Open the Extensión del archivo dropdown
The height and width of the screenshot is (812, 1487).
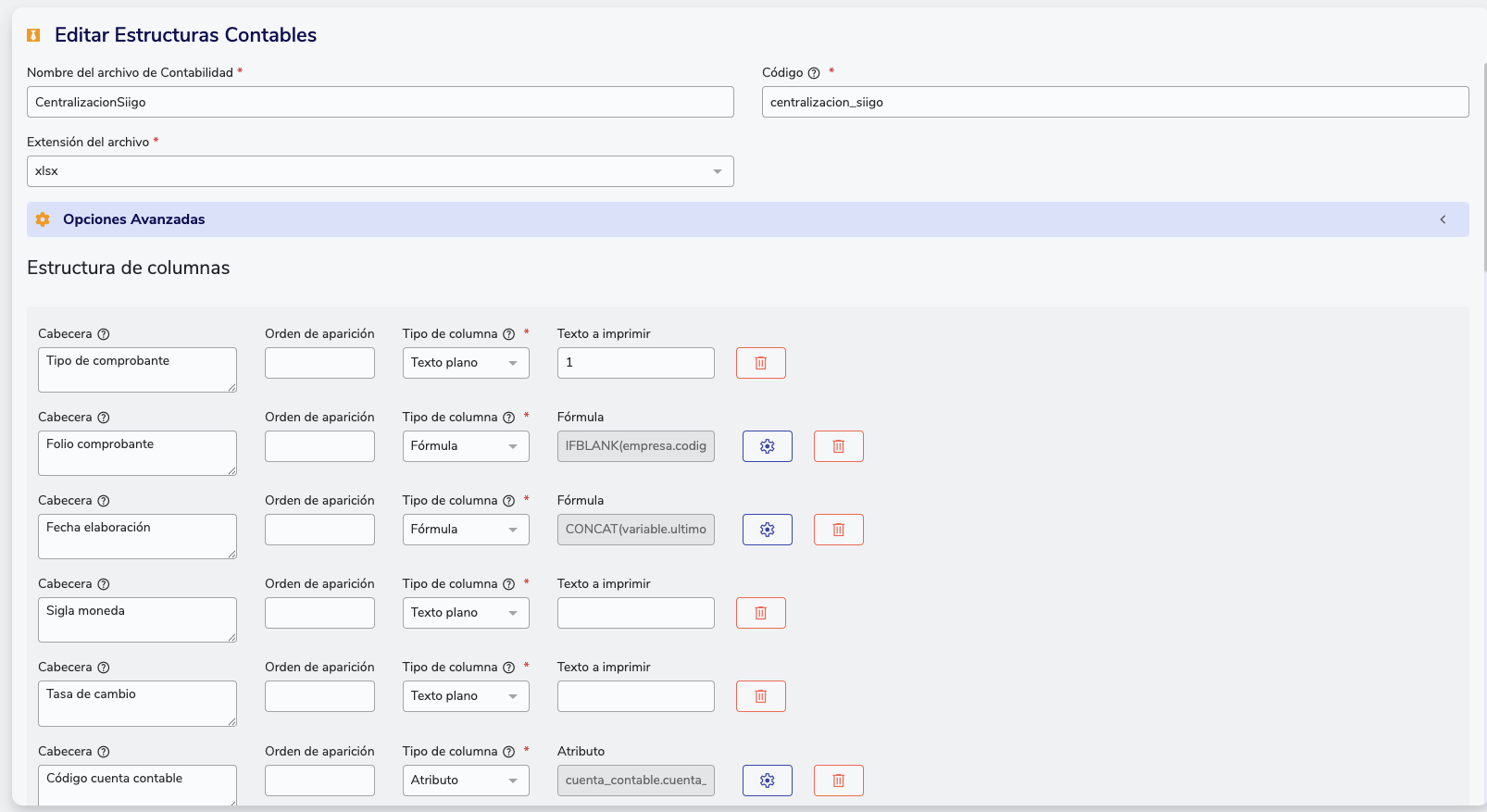click(x=380, y=171)
